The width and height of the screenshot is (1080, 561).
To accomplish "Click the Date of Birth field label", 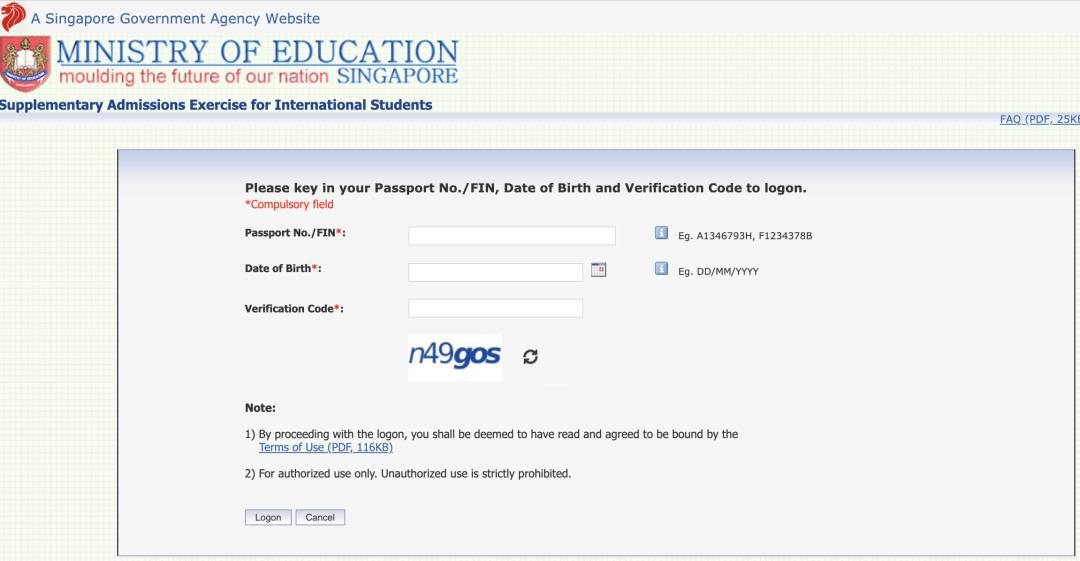I will click(x=282, y=269).
